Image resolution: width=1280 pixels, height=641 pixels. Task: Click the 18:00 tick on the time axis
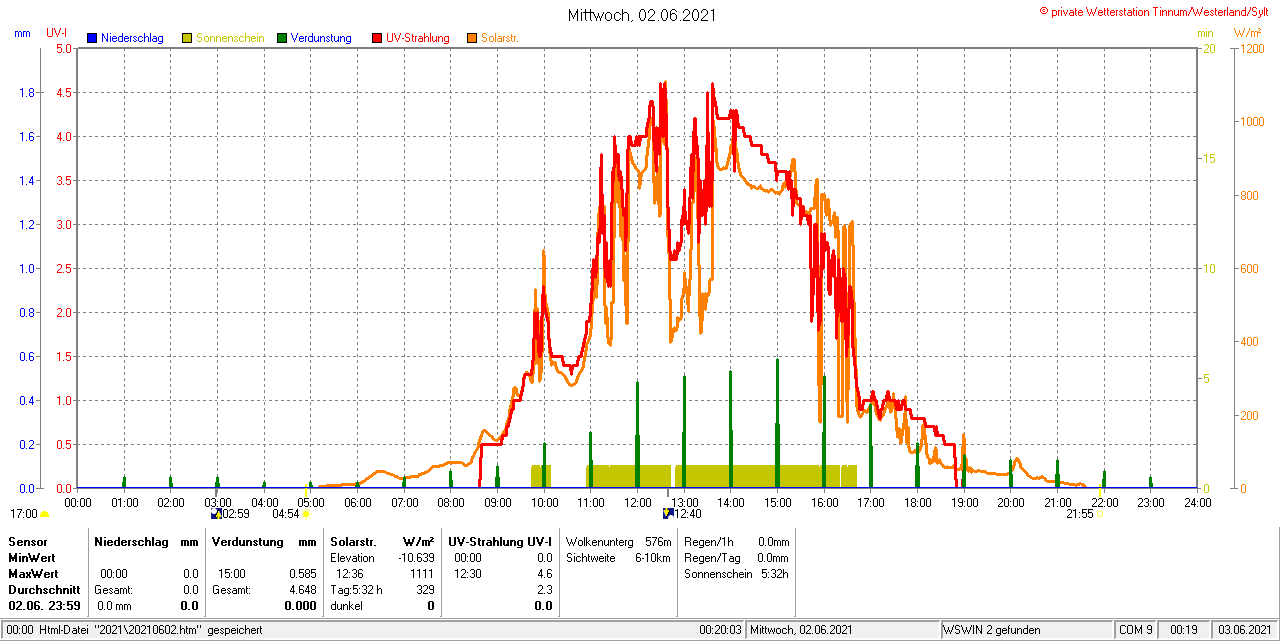coord(917,502)
